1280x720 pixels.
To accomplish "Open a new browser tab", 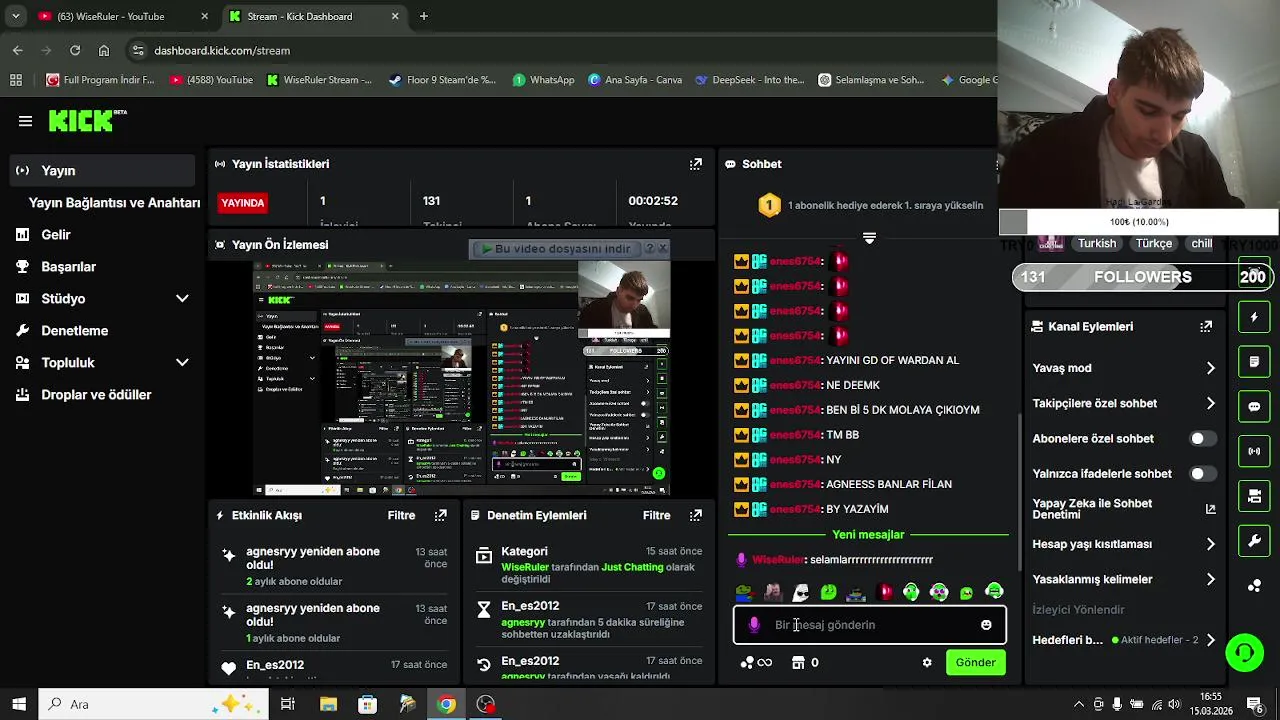I will [424, 16].
